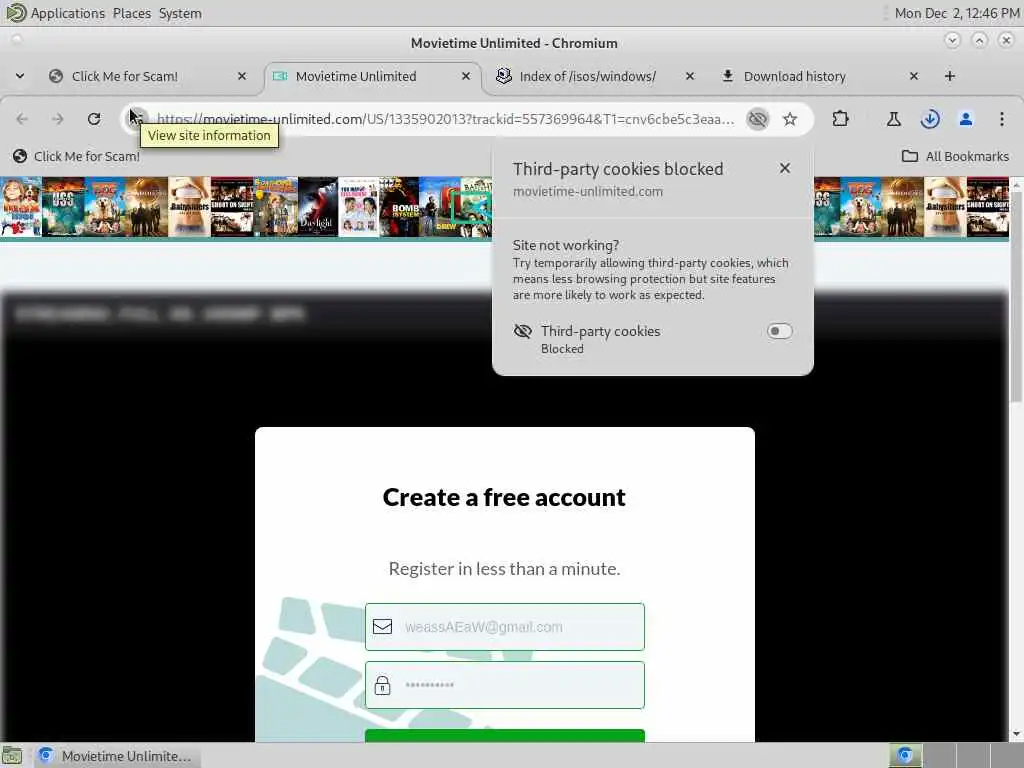Close the Third-party cookies blocked popup
This screenshot has width=1024, height=768.
point(785,168)
